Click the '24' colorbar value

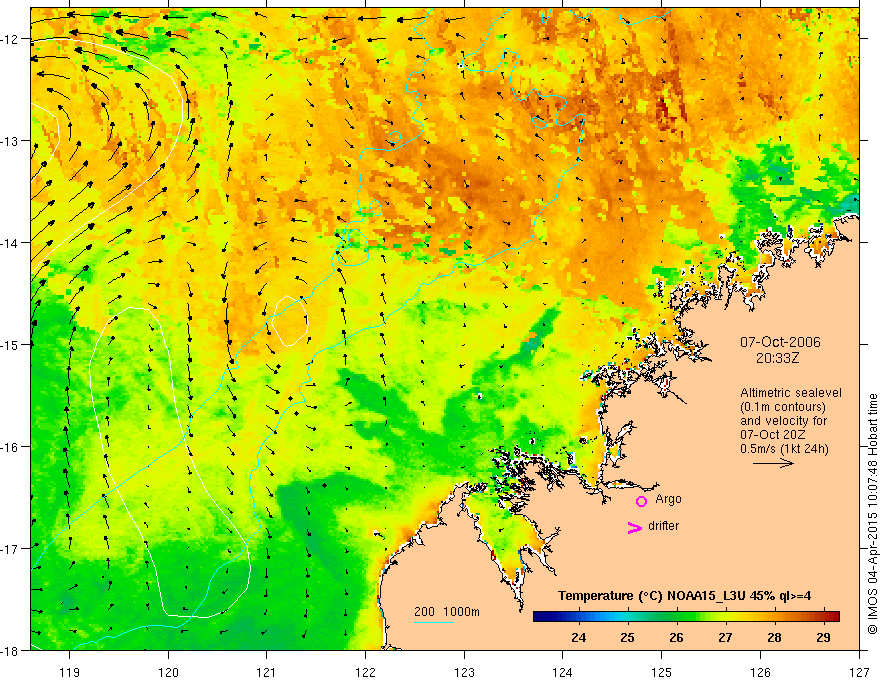point(579,637)
